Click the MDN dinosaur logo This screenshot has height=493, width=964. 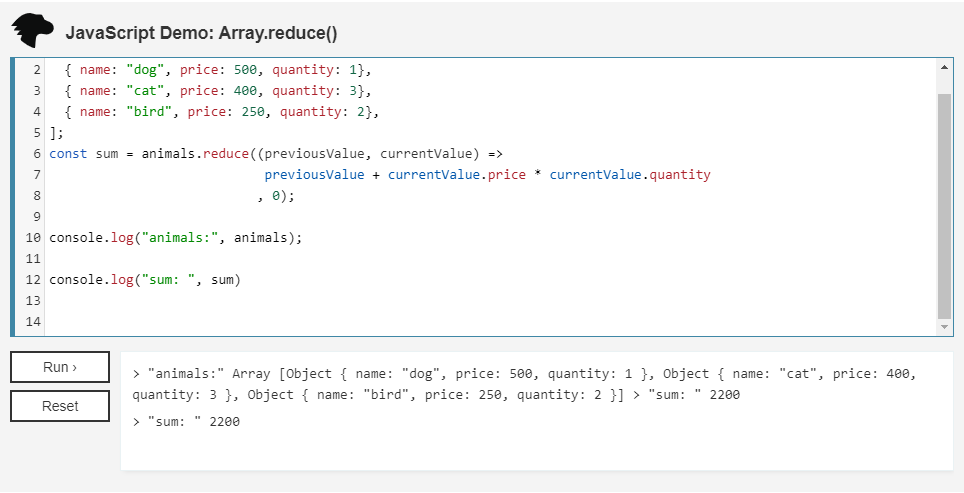pyautogui.click(x=32, y=31)
